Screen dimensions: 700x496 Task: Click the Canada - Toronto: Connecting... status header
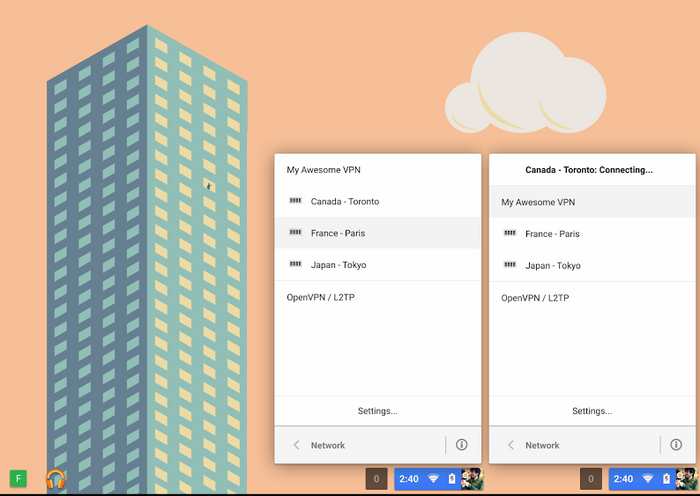(591, 170)
